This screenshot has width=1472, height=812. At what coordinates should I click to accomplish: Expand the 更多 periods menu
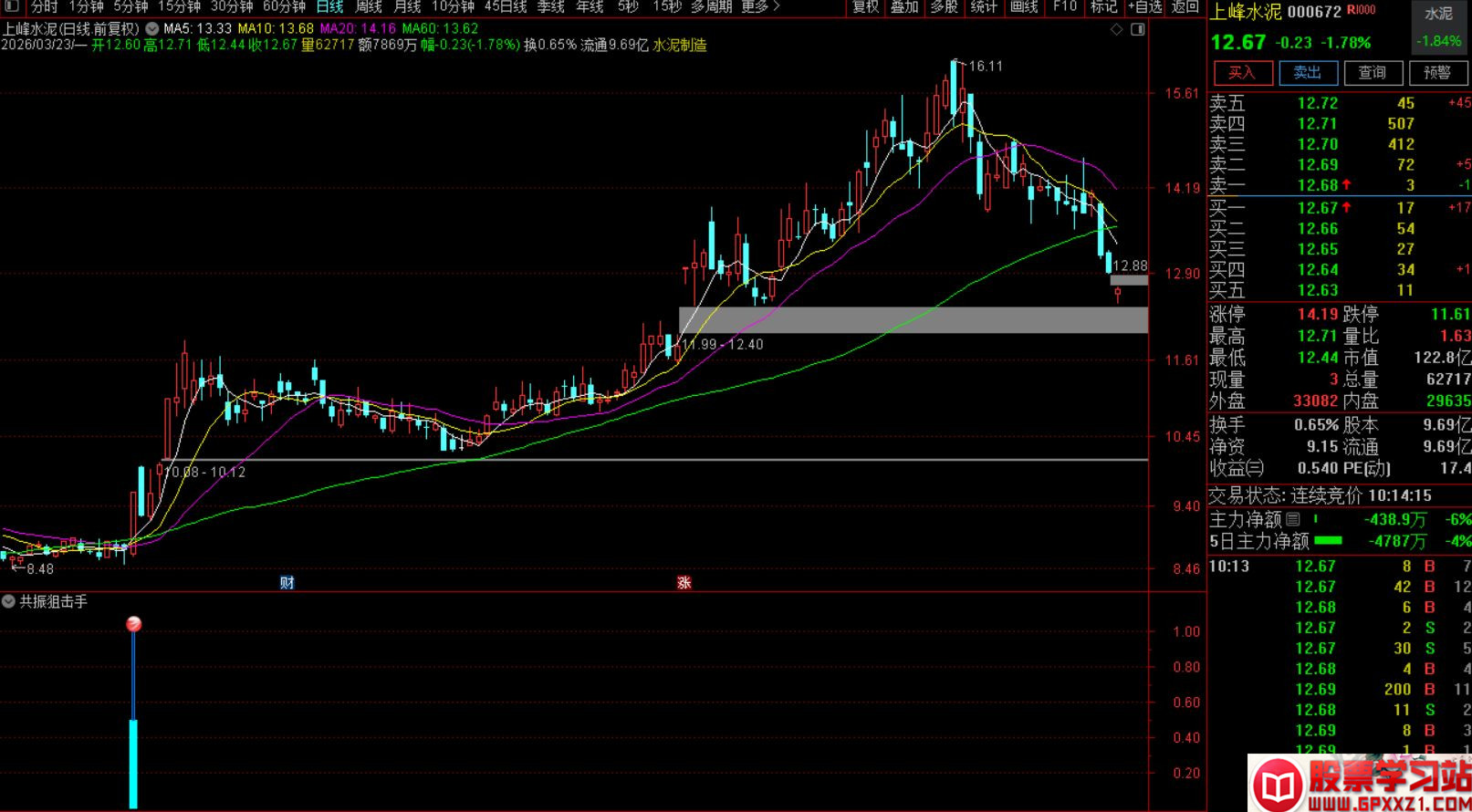760,6
